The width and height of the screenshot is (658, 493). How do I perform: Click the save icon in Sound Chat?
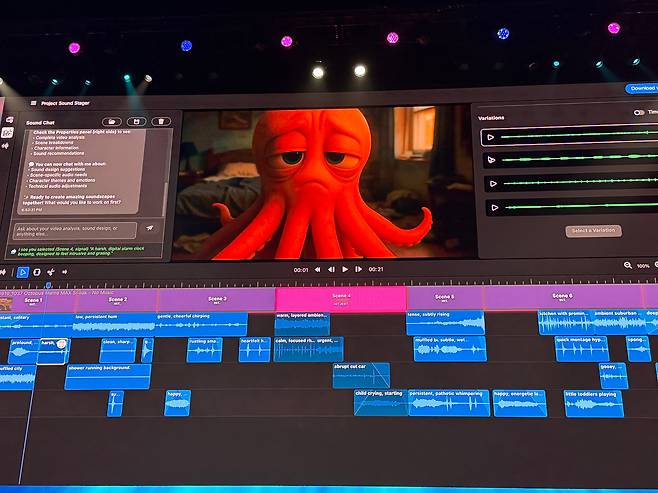[137, 121]
